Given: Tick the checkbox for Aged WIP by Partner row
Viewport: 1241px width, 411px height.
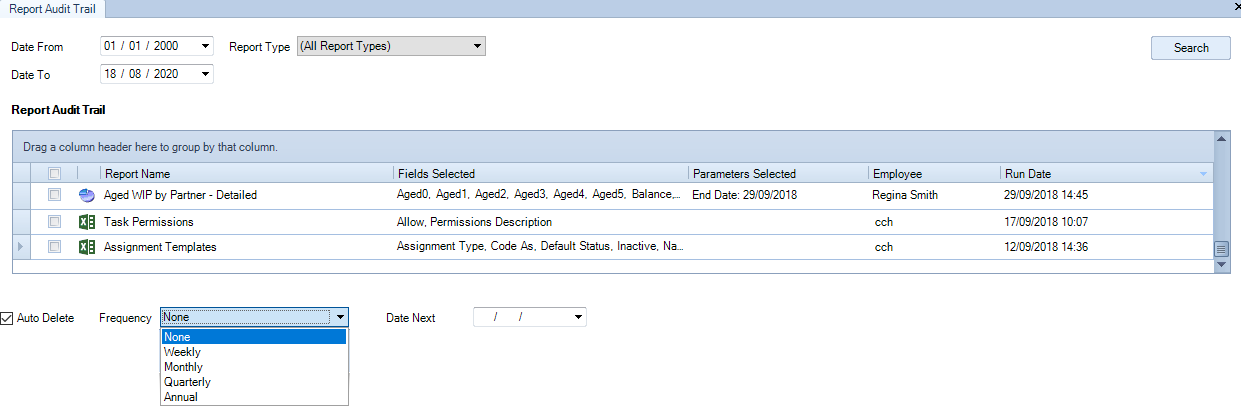Looking at the screenshot, I should (x=55, y=195).
